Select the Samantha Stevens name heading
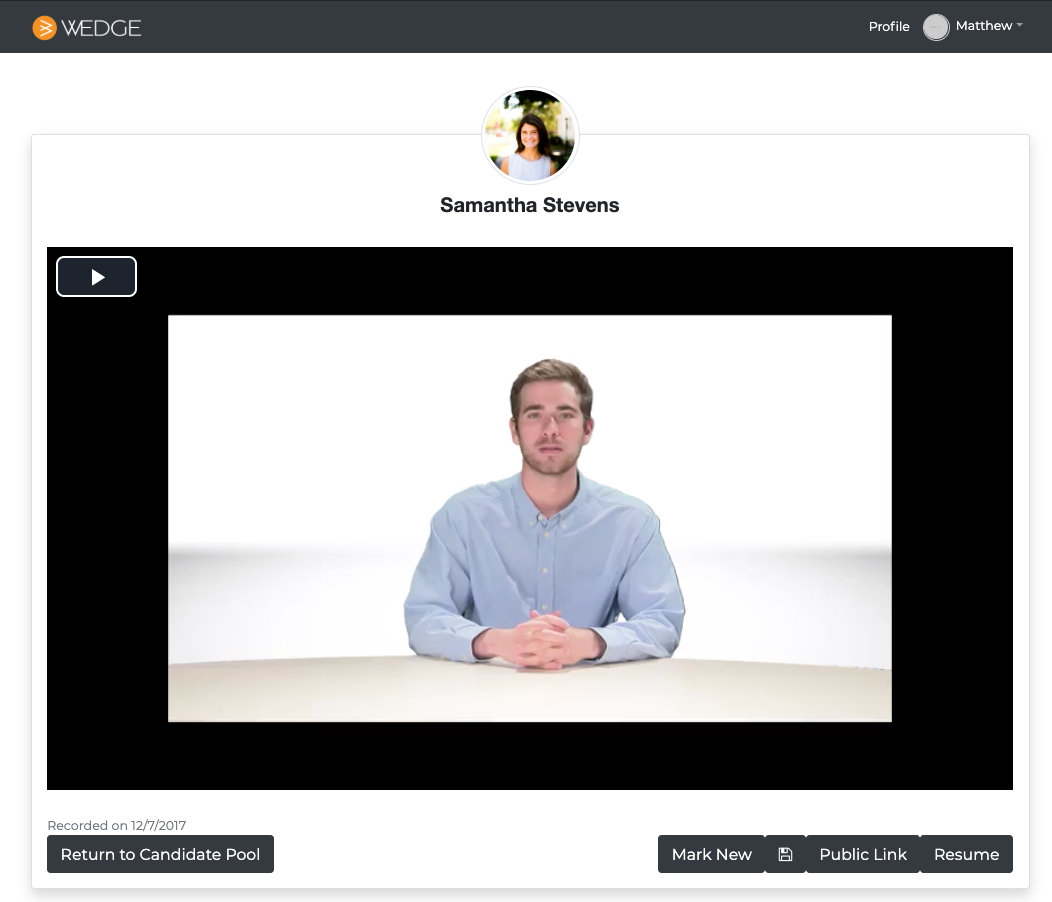Viewport: 1052px width, 902px height. click(x=529, y=205)
